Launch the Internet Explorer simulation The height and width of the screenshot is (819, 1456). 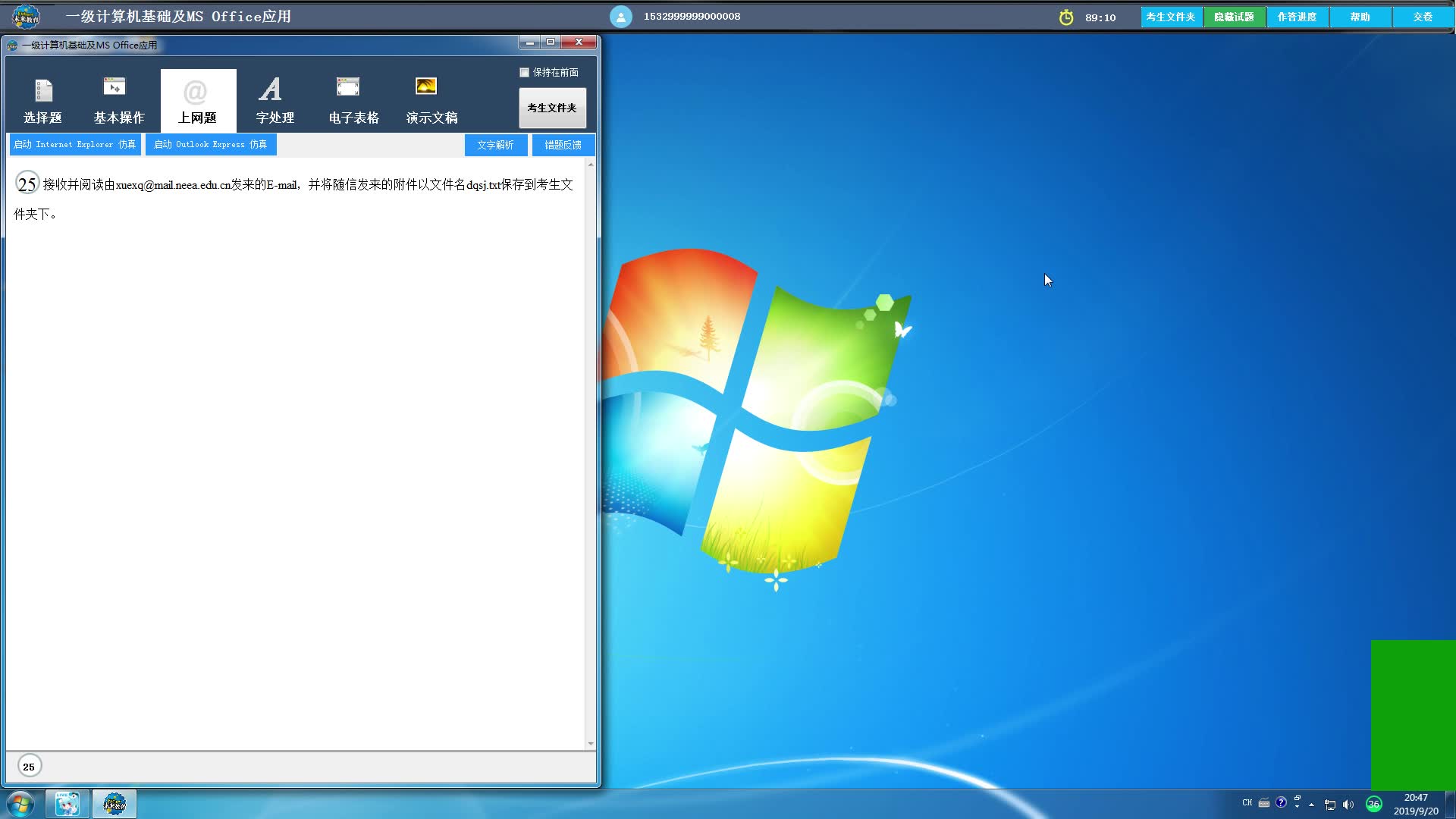pos(75,144)
